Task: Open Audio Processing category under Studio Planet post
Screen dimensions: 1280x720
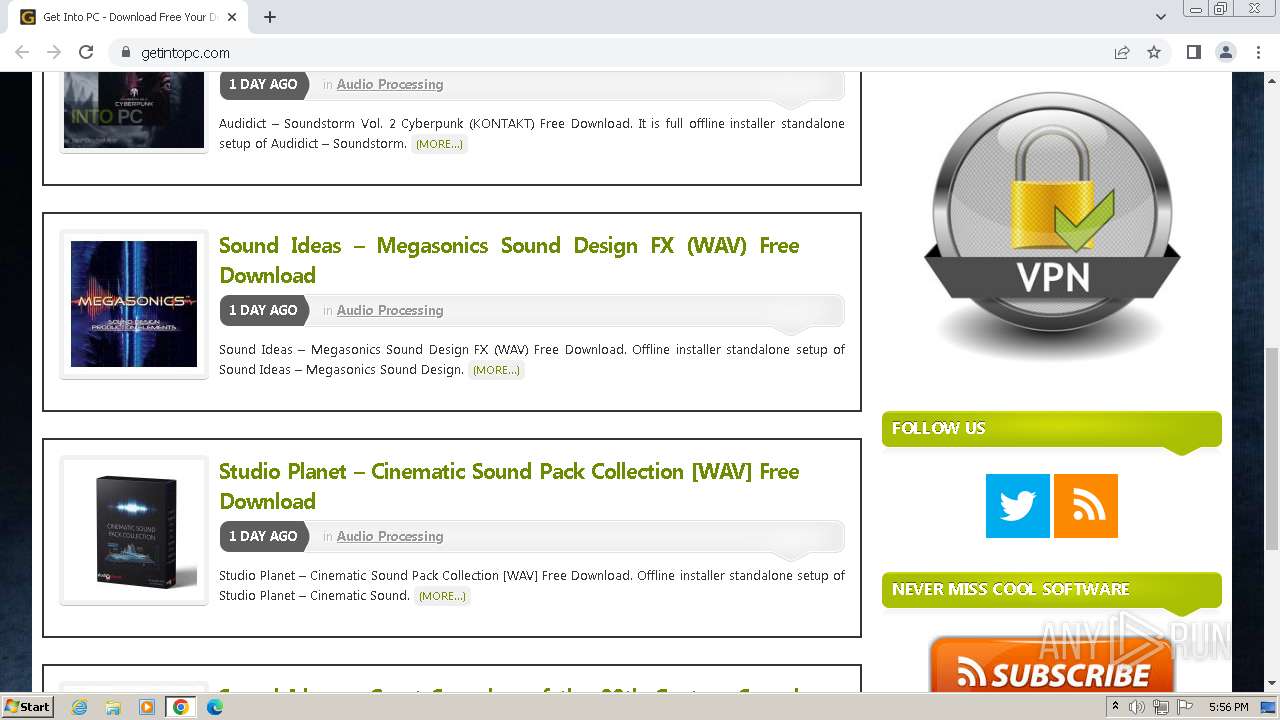Action: [x=390, y=536]
